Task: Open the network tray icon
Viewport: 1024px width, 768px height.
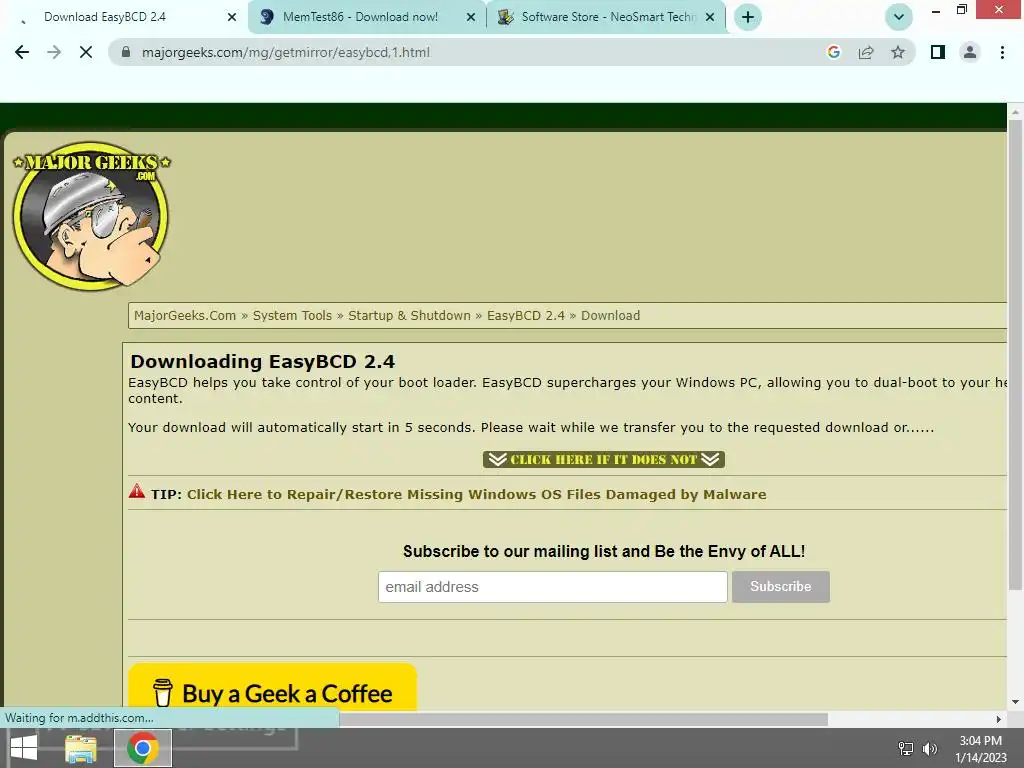Action: click(906, 748)
